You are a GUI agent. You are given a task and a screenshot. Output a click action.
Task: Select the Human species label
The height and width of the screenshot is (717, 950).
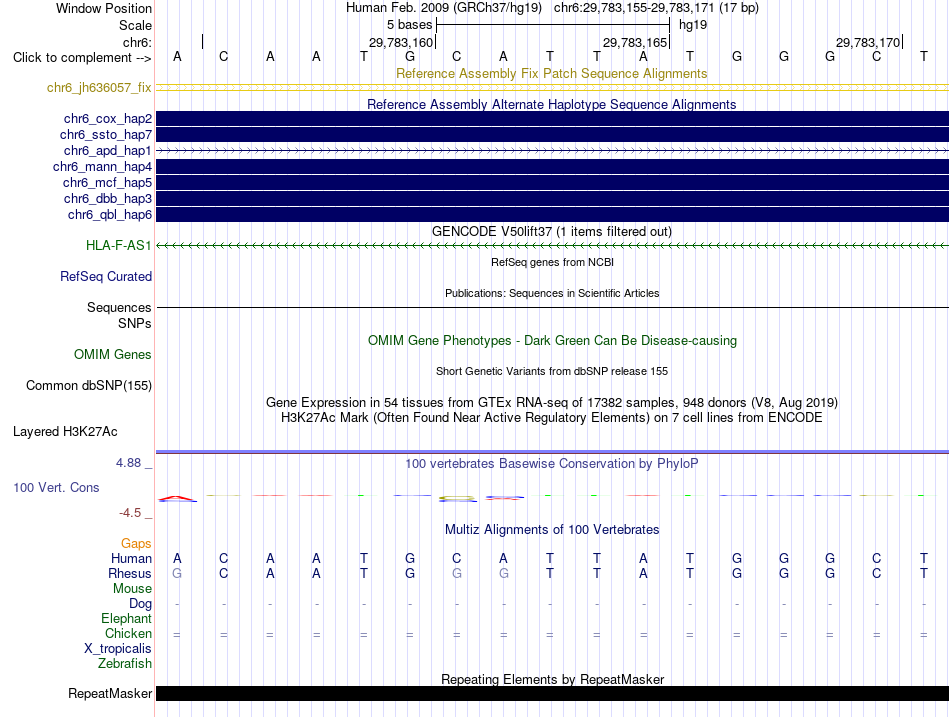click(131, 558)
